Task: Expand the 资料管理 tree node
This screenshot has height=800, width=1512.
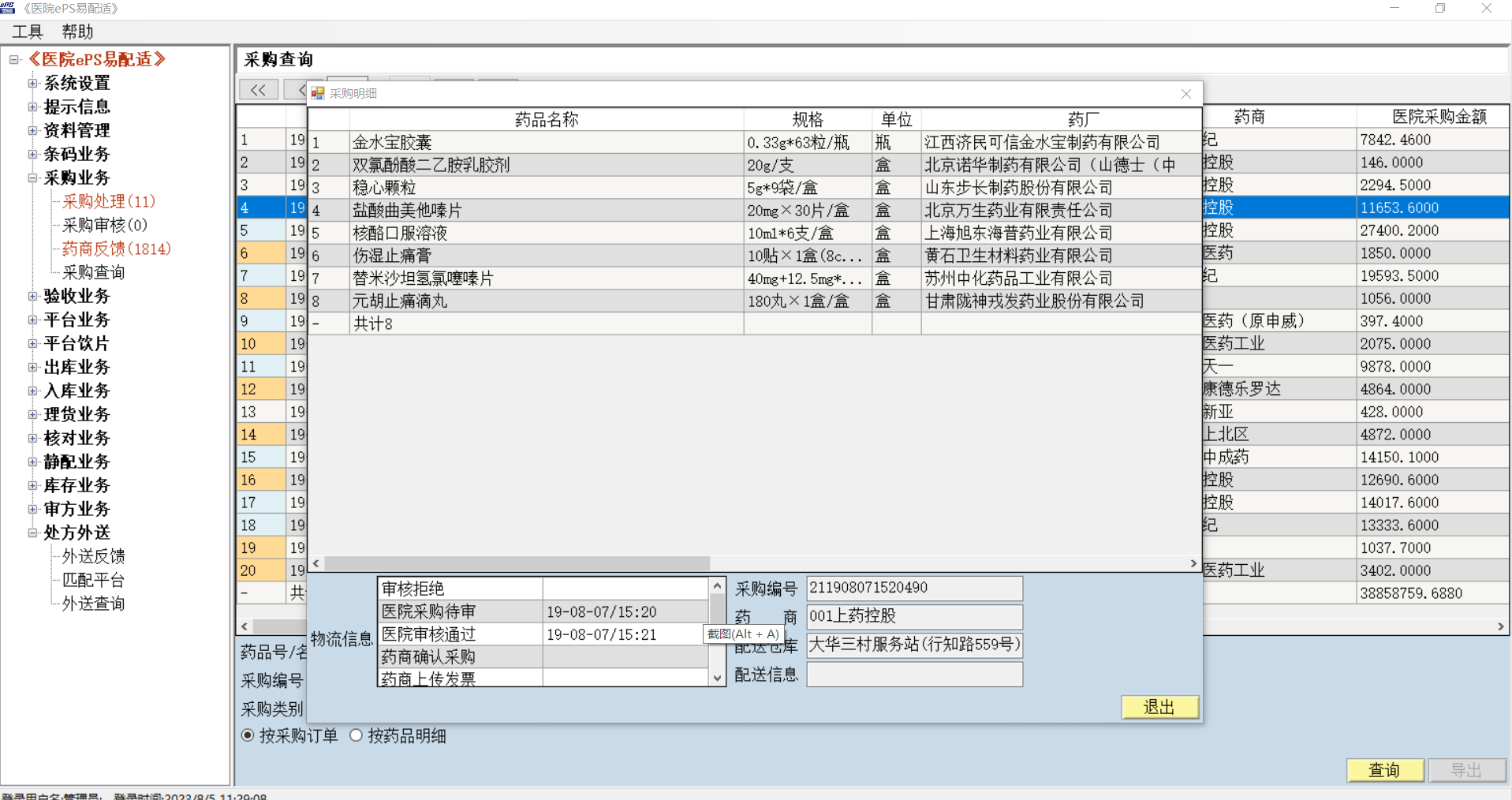Action: coord(32,130)
